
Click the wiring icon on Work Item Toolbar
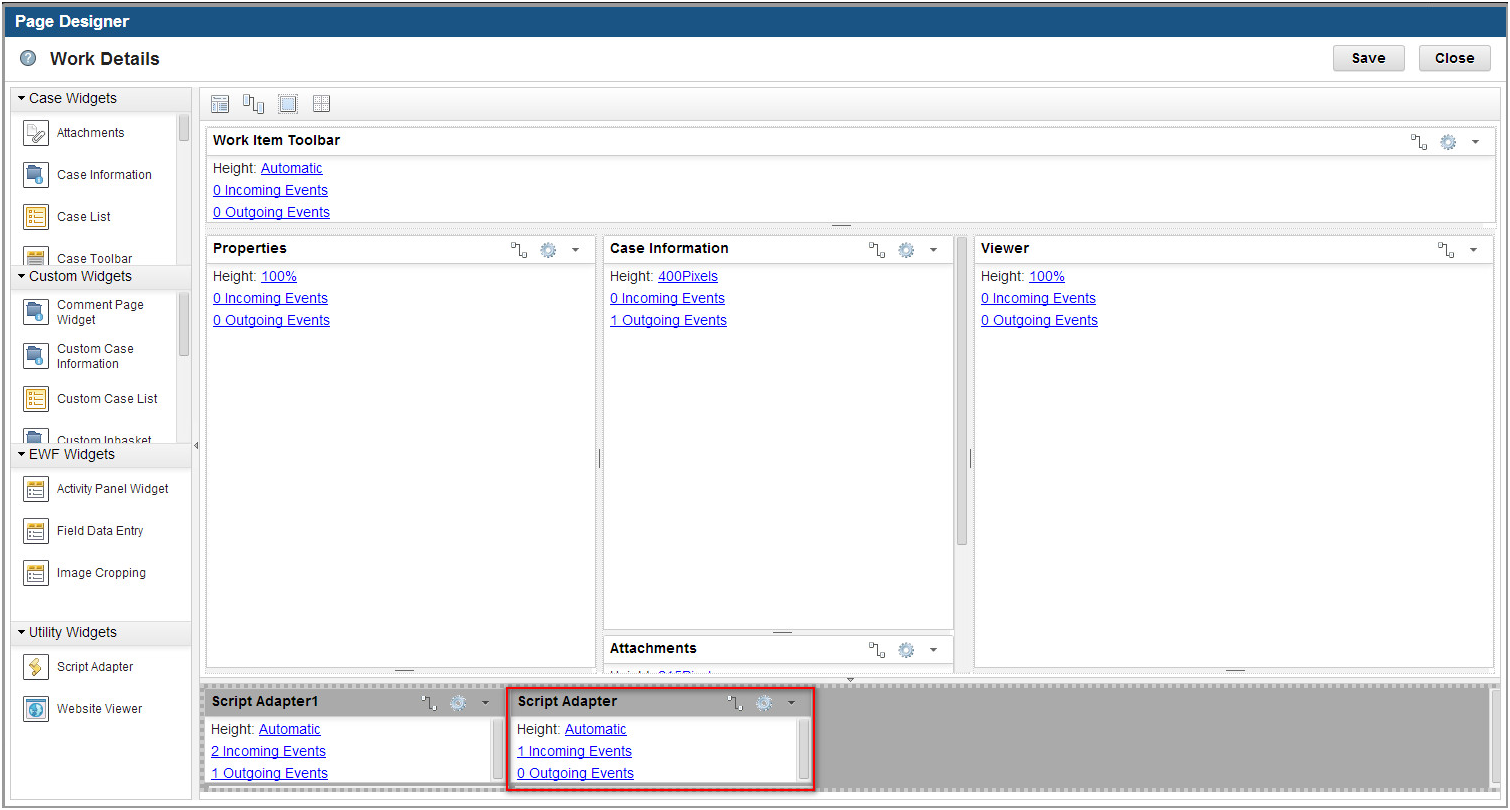tap(1418, 141)
